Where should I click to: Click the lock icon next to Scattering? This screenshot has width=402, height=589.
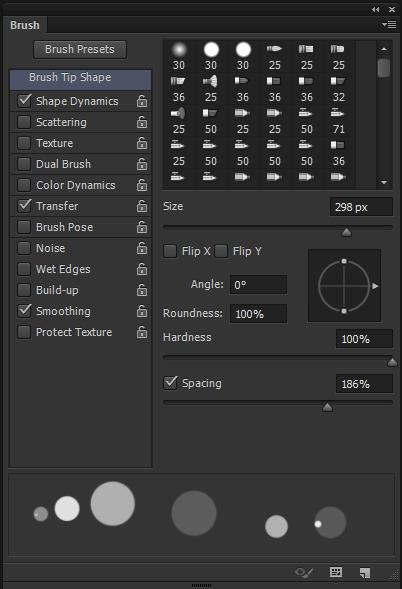pos(142,122)
